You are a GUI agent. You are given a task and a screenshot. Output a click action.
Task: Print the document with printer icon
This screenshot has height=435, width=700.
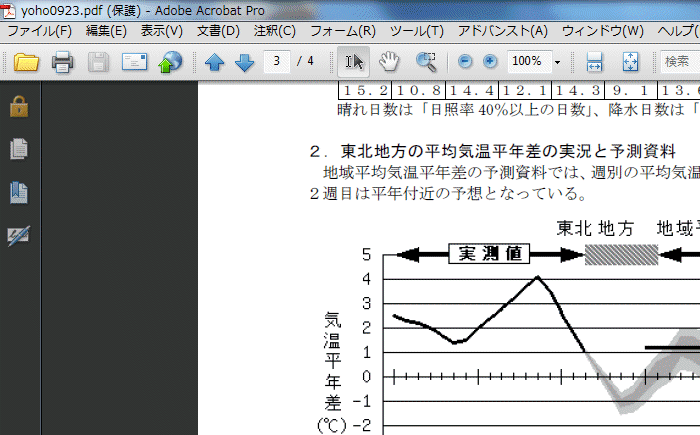click(62, 63)
